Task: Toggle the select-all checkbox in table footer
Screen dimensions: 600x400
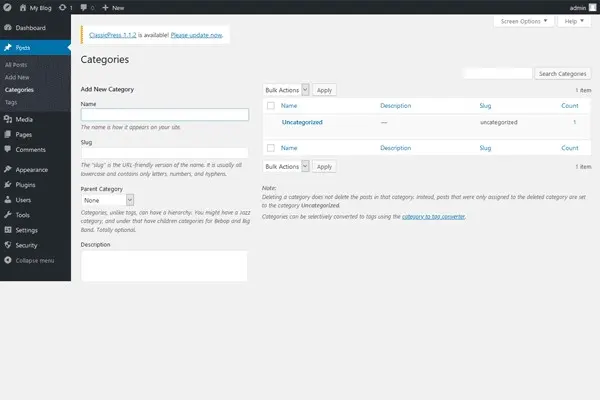Action: point(270,146)
